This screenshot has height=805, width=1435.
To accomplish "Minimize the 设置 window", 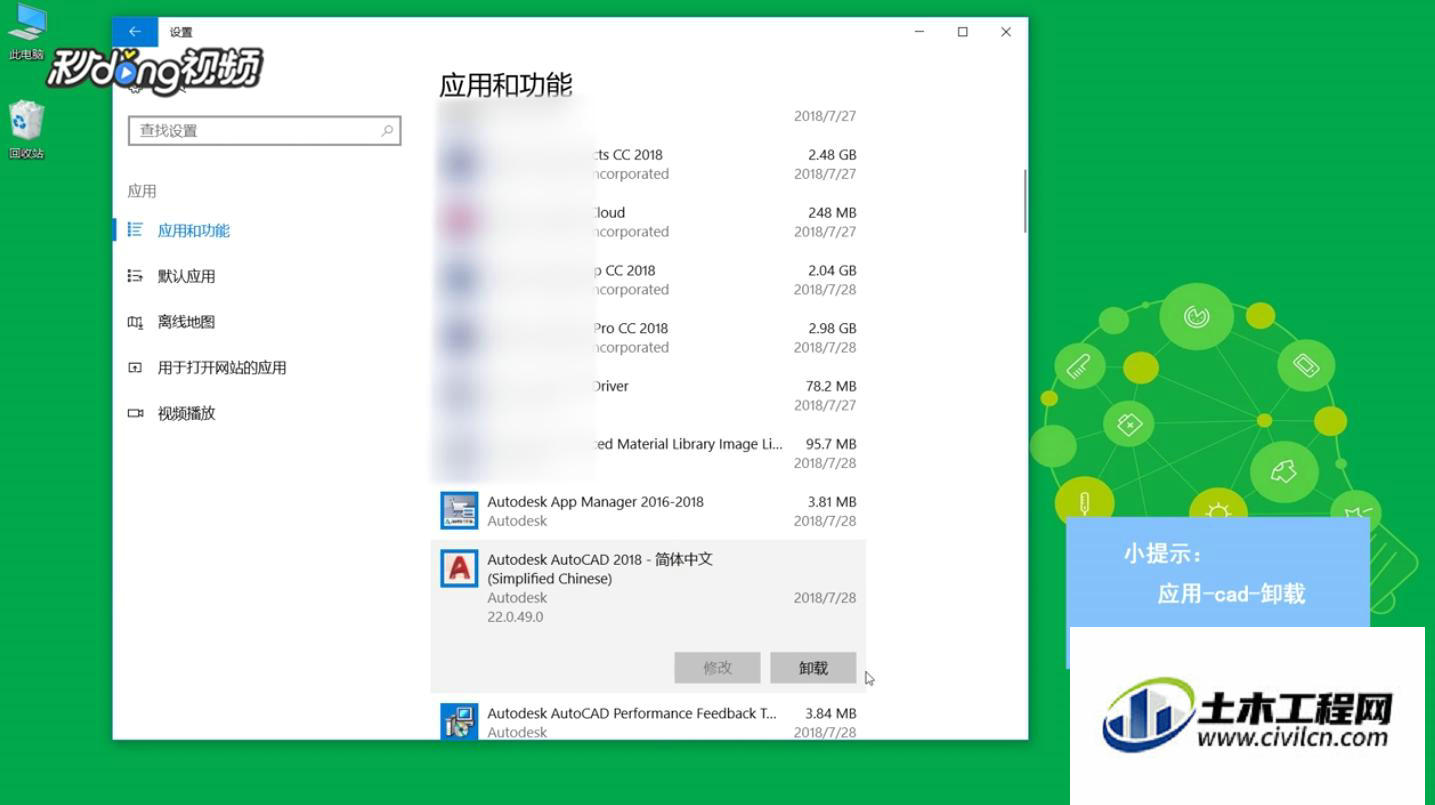I will click(919, 32).
